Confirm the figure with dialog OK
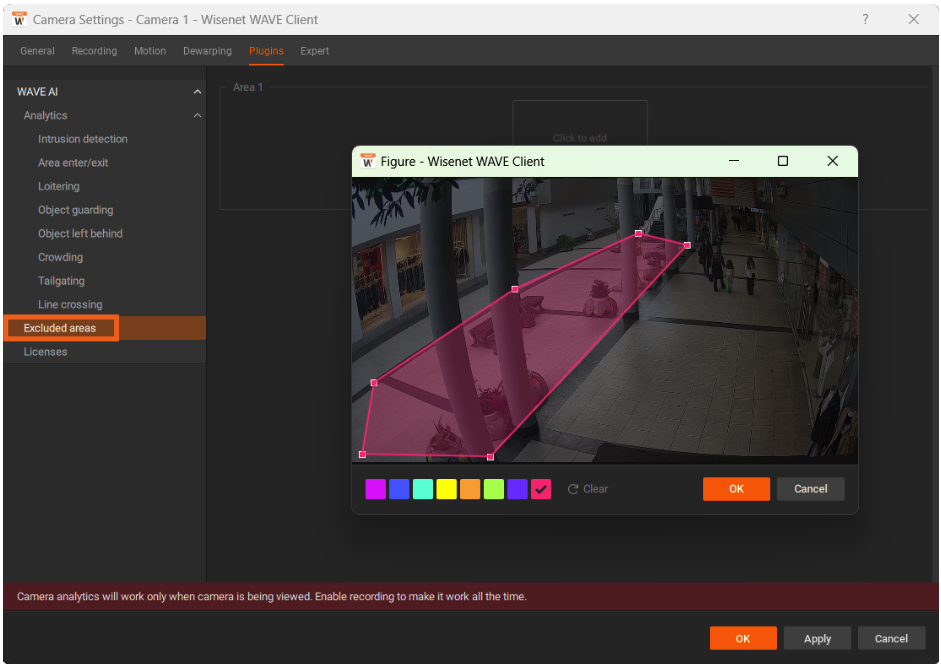941x667 pixels. point(736,489)
